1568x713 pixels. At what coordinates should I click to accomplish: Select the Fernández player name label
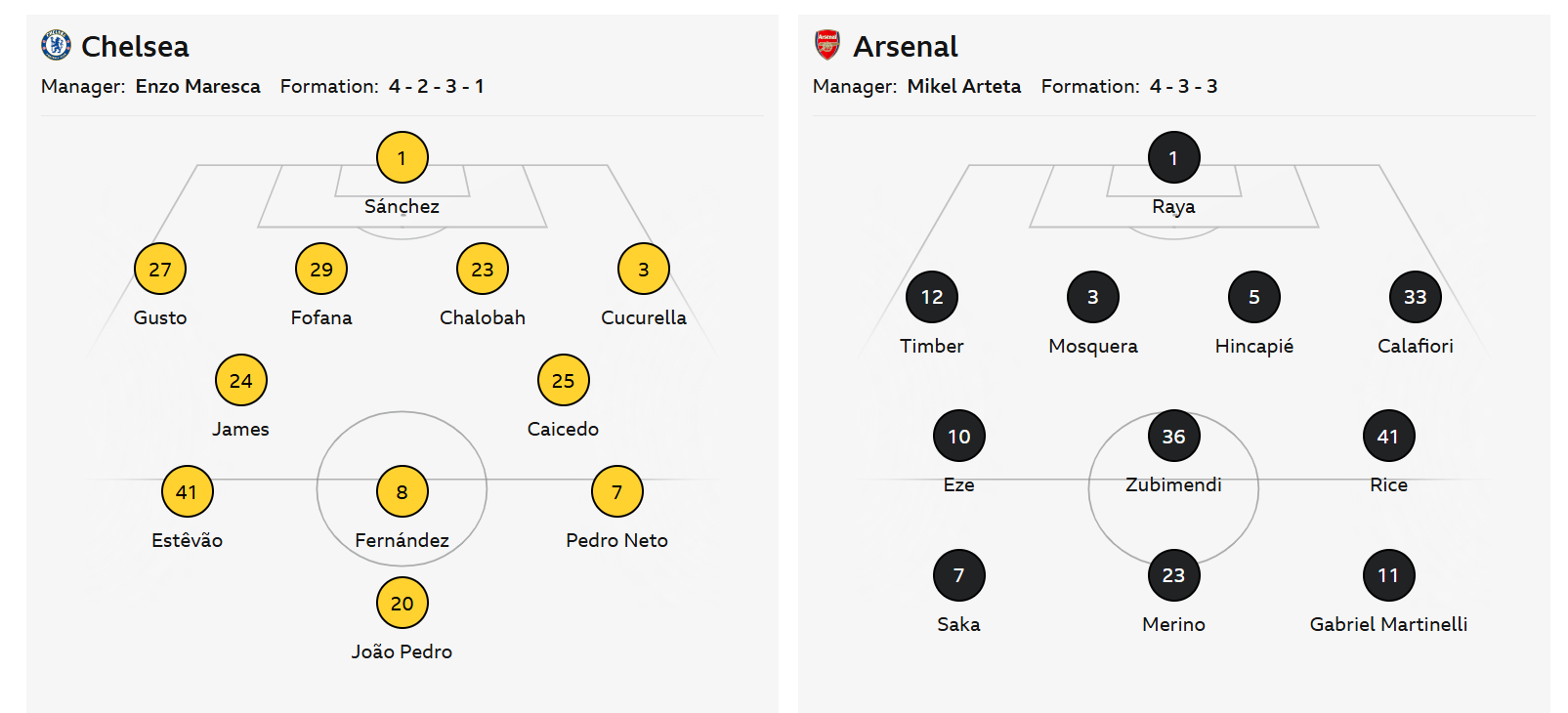[402, 540]
